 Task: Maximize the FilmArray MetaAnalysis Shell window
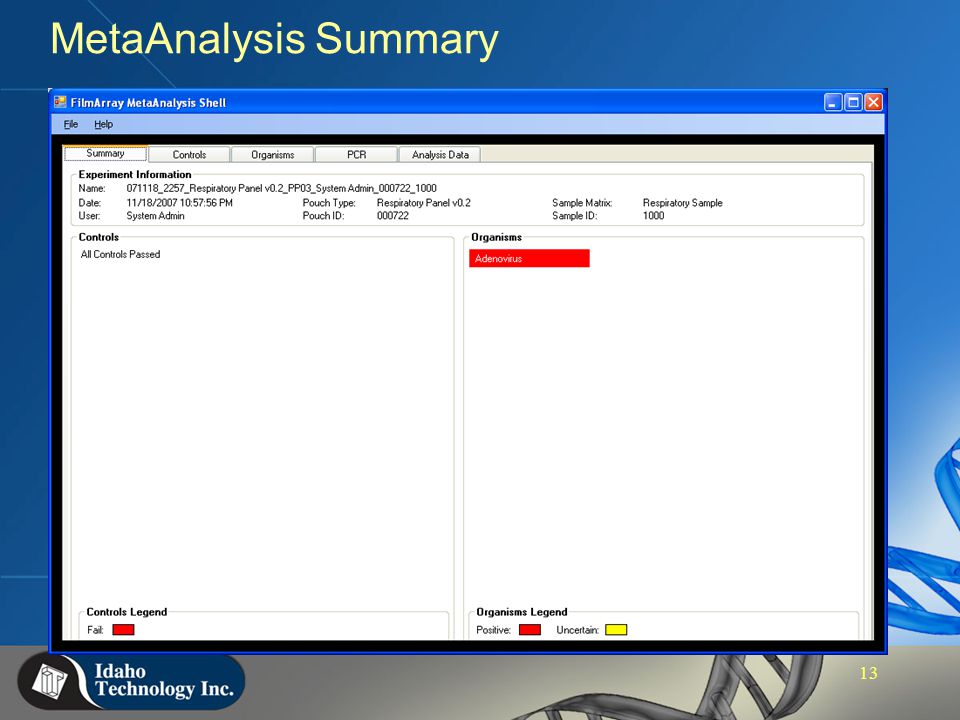(853, 102)
